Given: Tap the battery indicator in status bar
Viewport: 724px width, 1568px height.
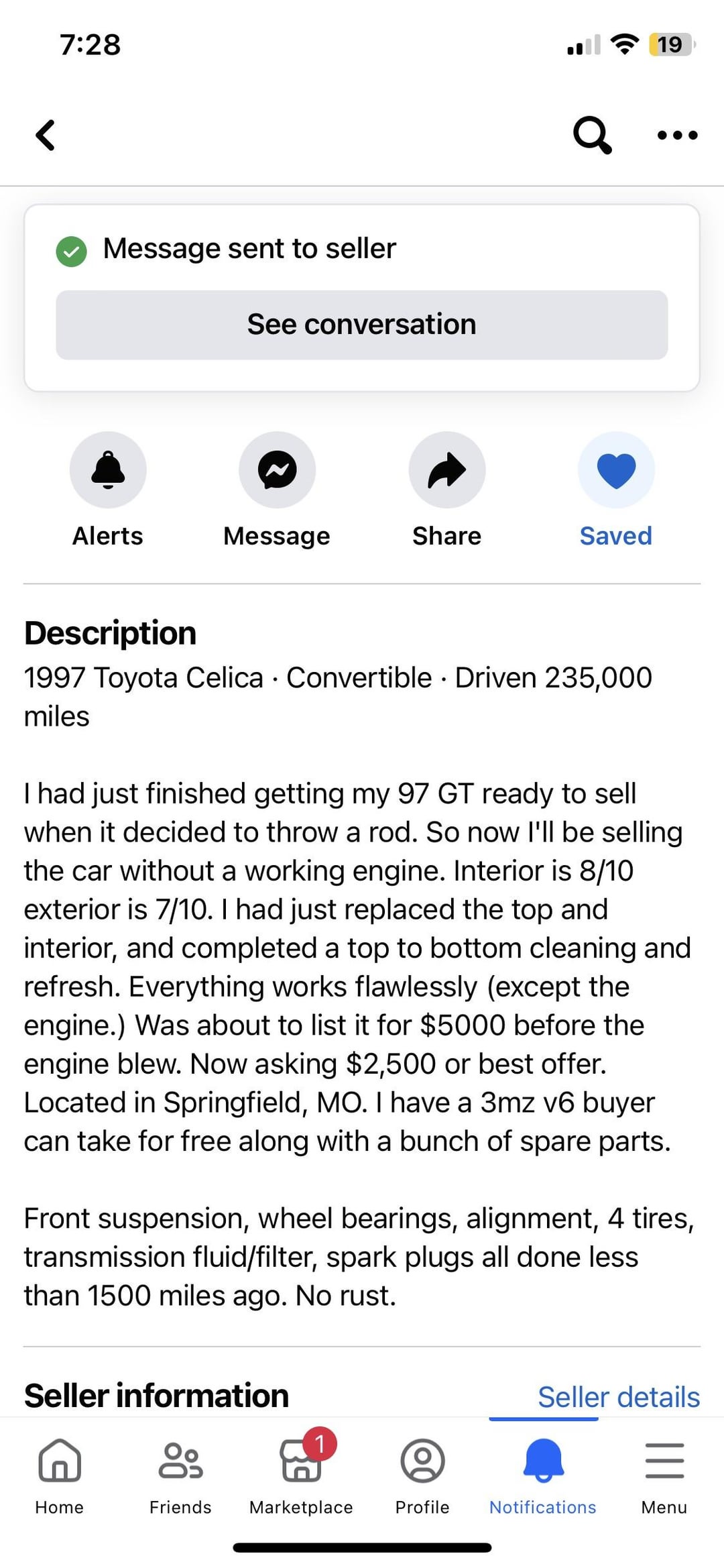Looking at the screenshot, I should click(671, 45).
